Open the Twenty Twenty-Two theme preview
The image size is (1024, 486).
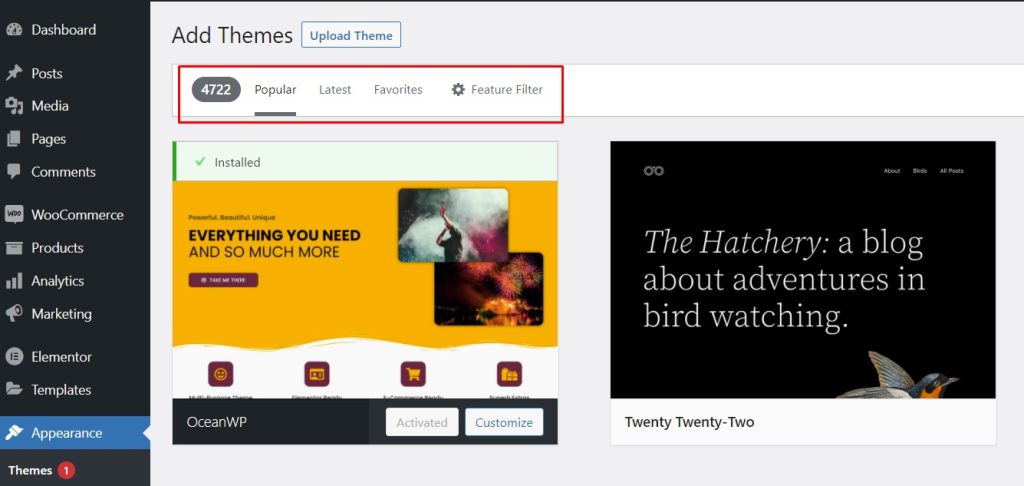[x=803, y=270]
